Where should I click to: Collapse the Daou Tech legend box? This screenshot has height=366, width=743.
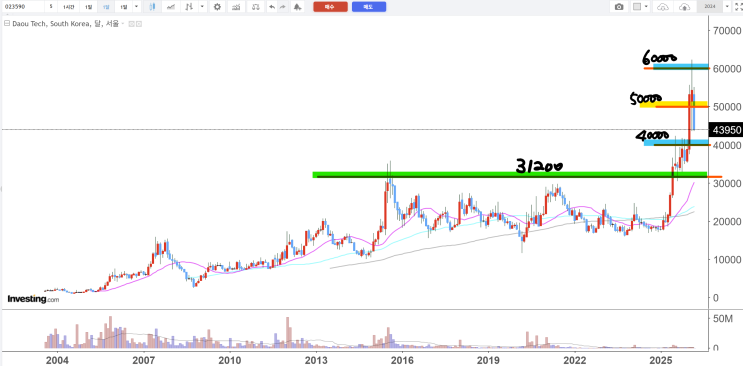[7, 23]
